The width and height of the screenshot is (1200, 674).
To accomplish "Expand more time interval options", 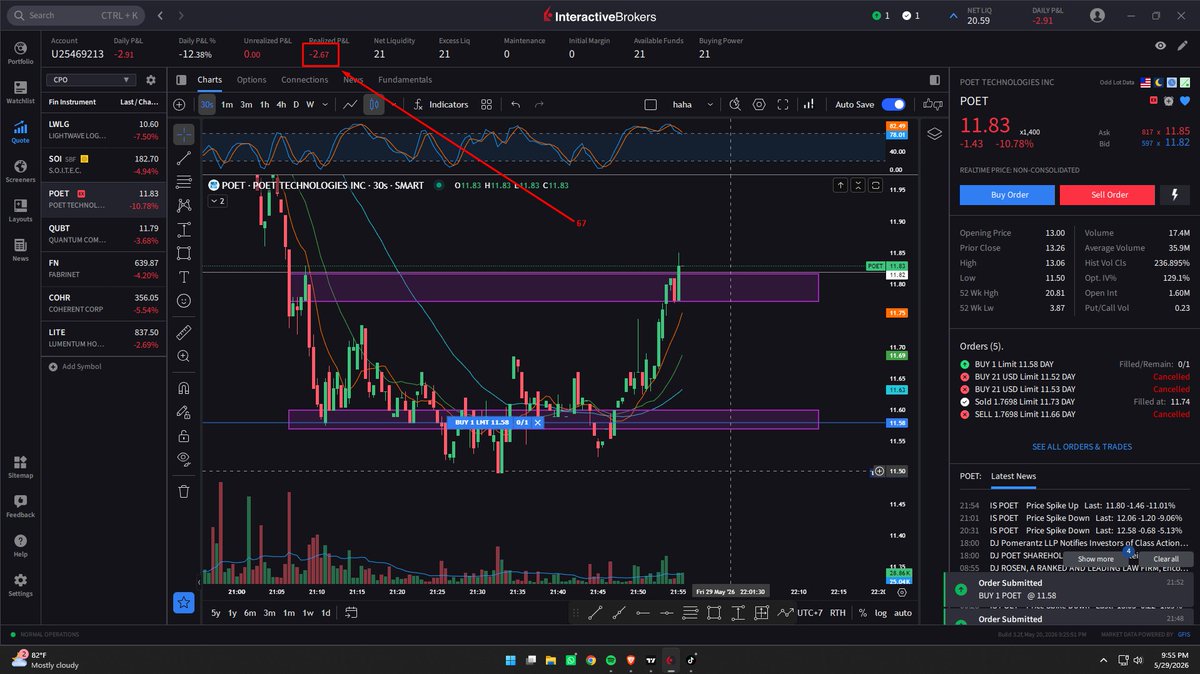I will tap(325, 104).
